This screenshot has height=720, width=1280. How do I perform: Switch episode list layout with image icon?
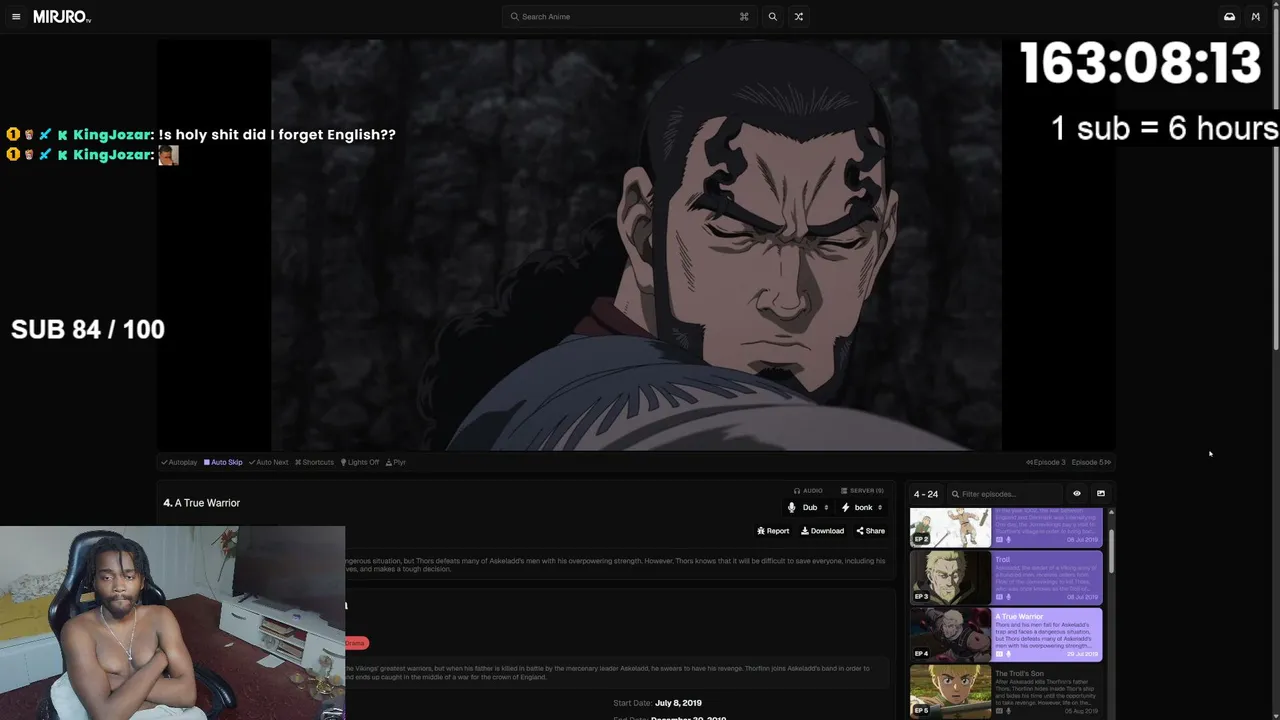point(1101,494)
